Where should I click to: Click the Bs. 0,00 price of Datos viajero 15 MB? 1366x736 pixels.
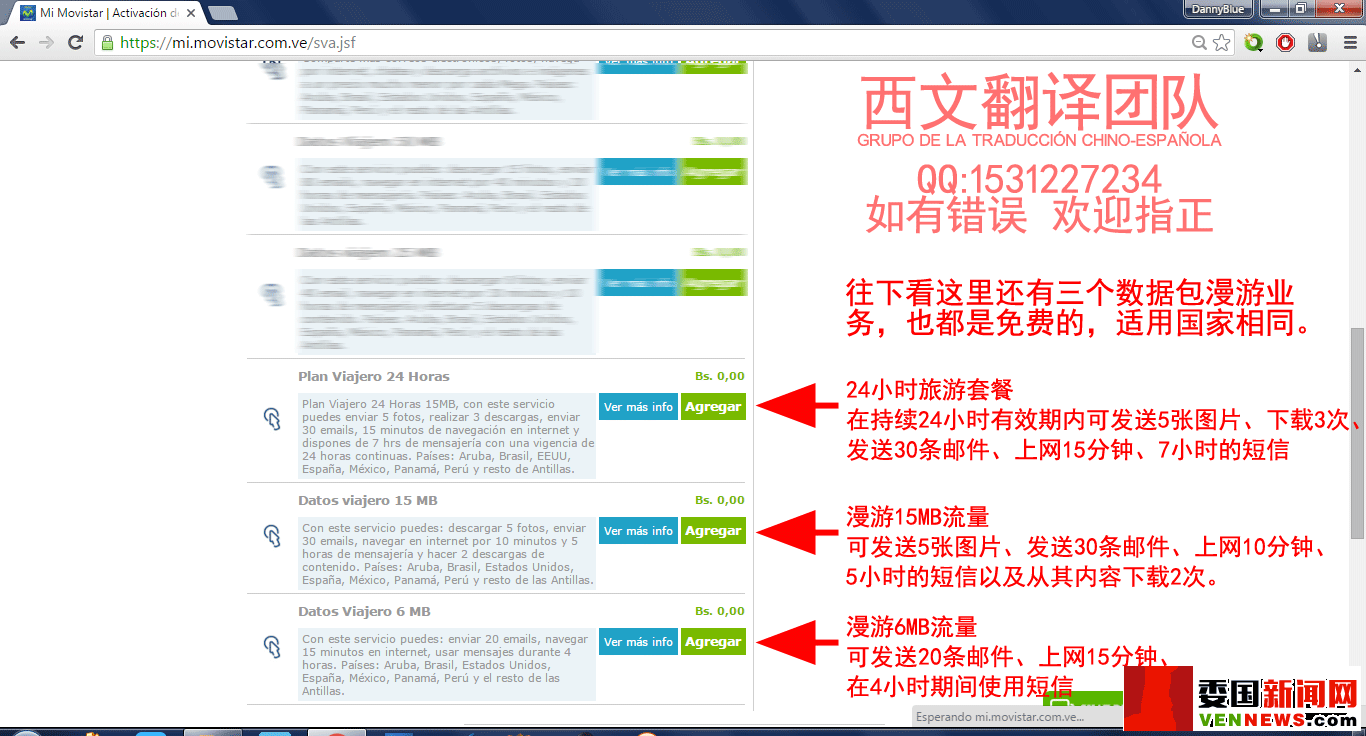(720, 501)
